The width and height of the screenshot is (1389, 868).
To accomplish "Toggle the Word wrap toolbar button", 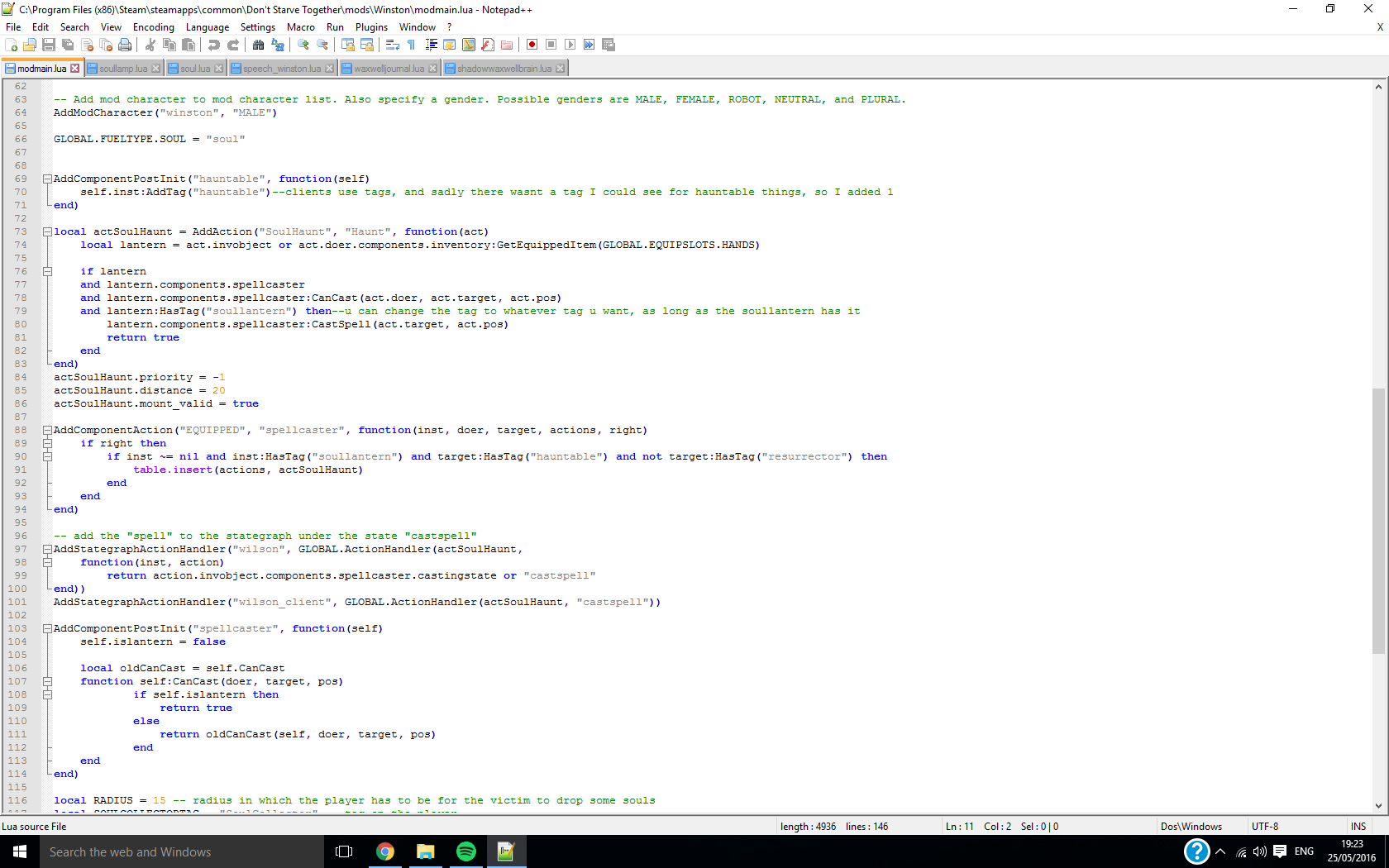I will (393, 45).
